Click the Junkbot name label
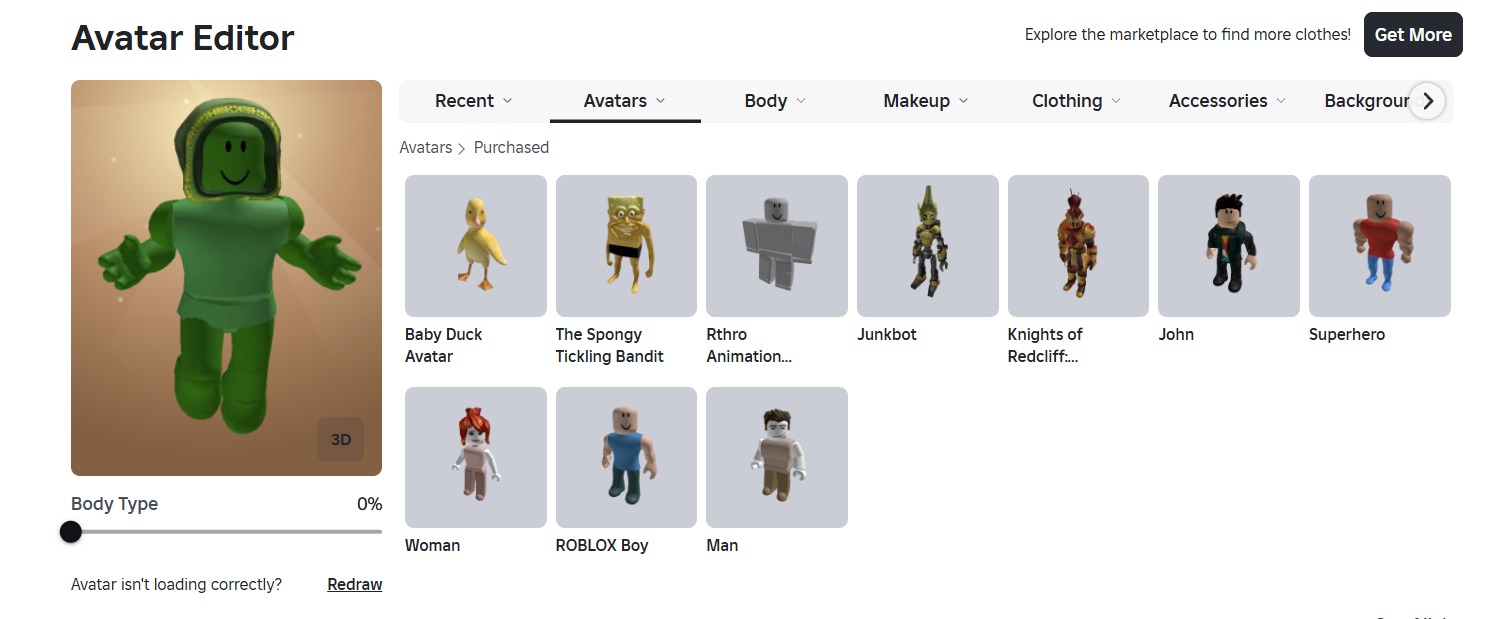This screenshot has width=1497, height=619. [x=887, y=334]
